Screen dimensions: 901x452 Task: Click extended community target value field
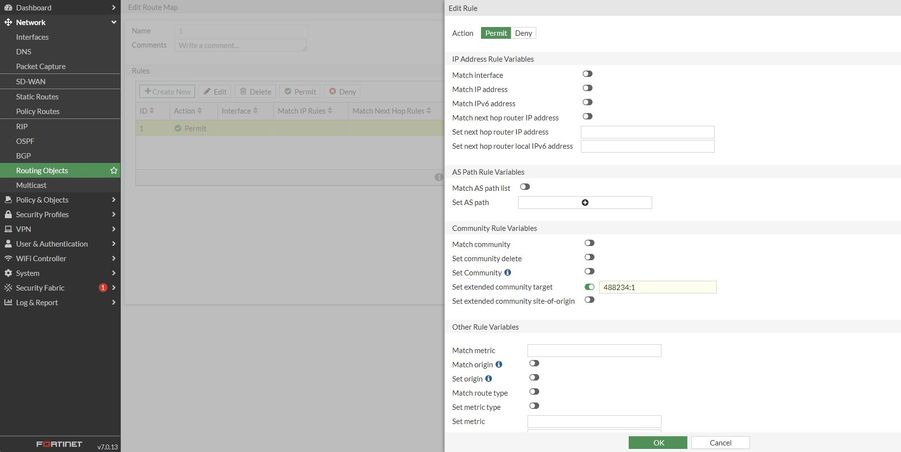pos(658,287)
